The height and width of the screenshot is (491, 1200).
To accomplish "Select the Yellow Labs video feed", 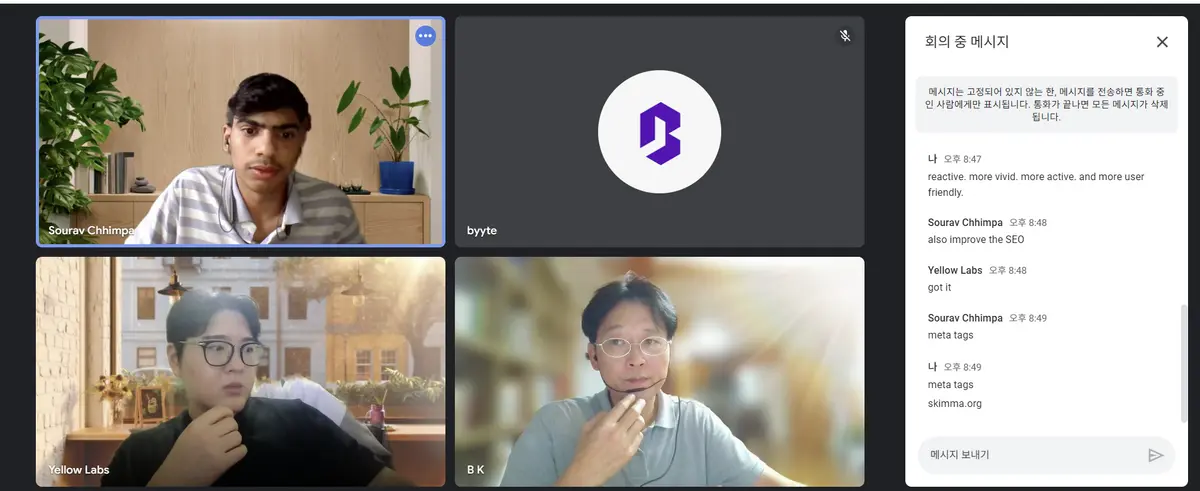I will tap(240, 370).
